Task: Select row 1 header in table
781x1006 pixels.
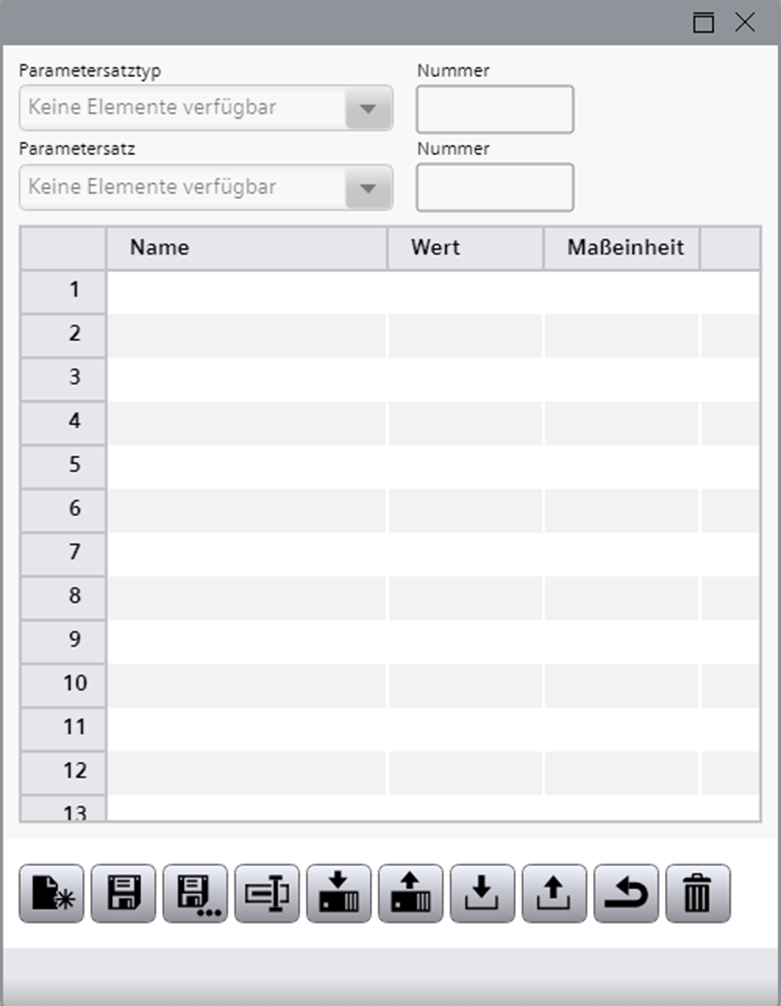Action: (x=63, y=291)
